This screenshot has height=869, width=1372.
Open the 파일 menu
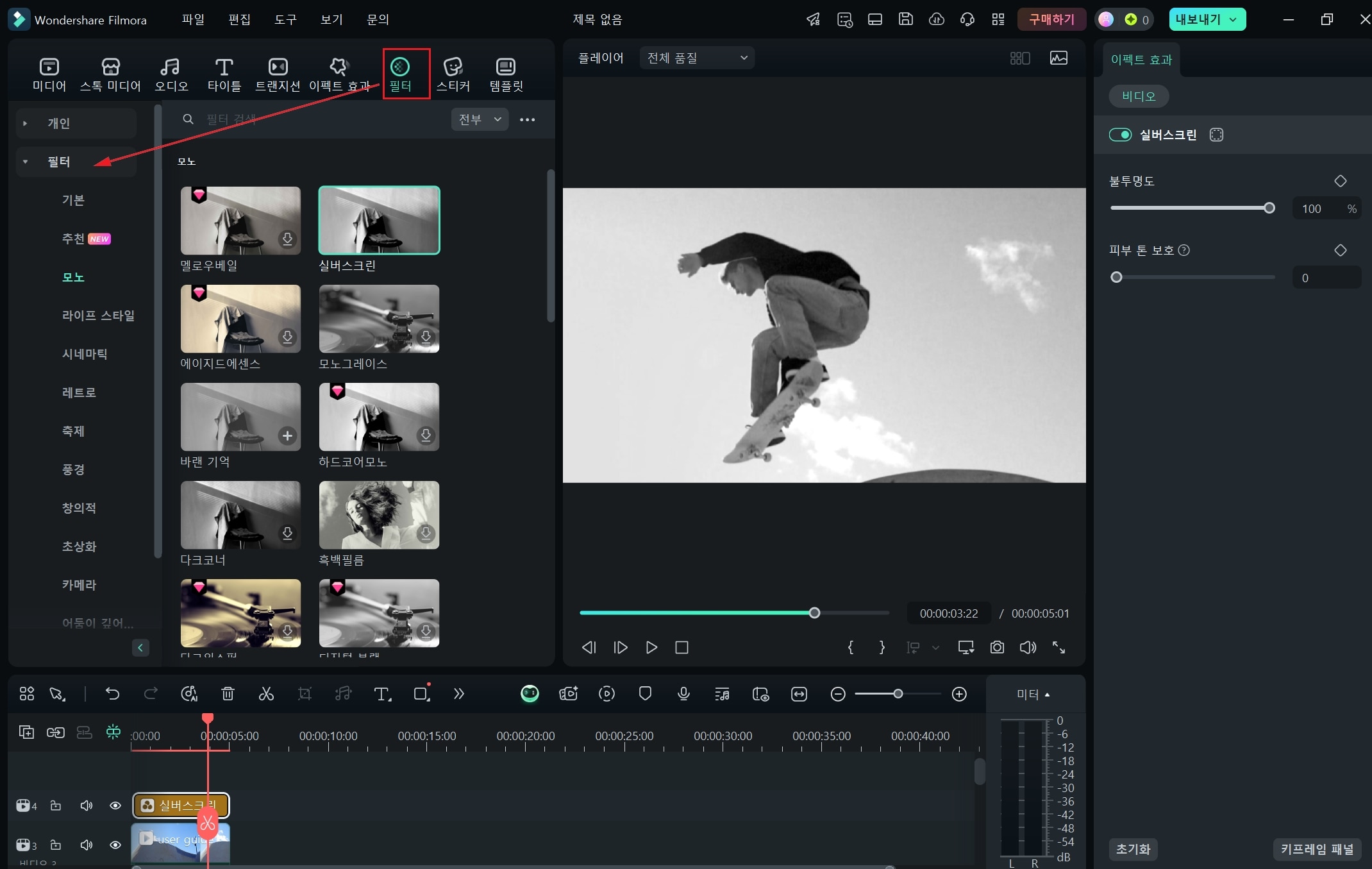point(193,19)
